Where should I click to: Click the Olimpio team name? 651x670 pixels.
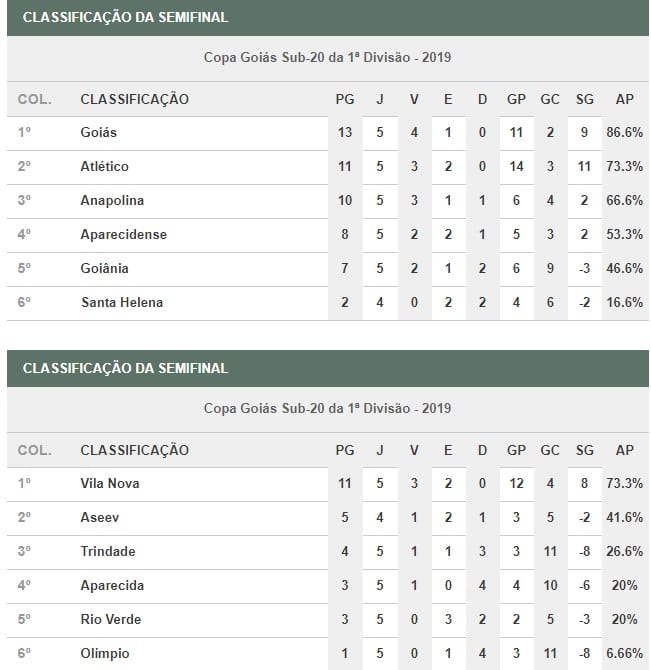tap(105, 653)
